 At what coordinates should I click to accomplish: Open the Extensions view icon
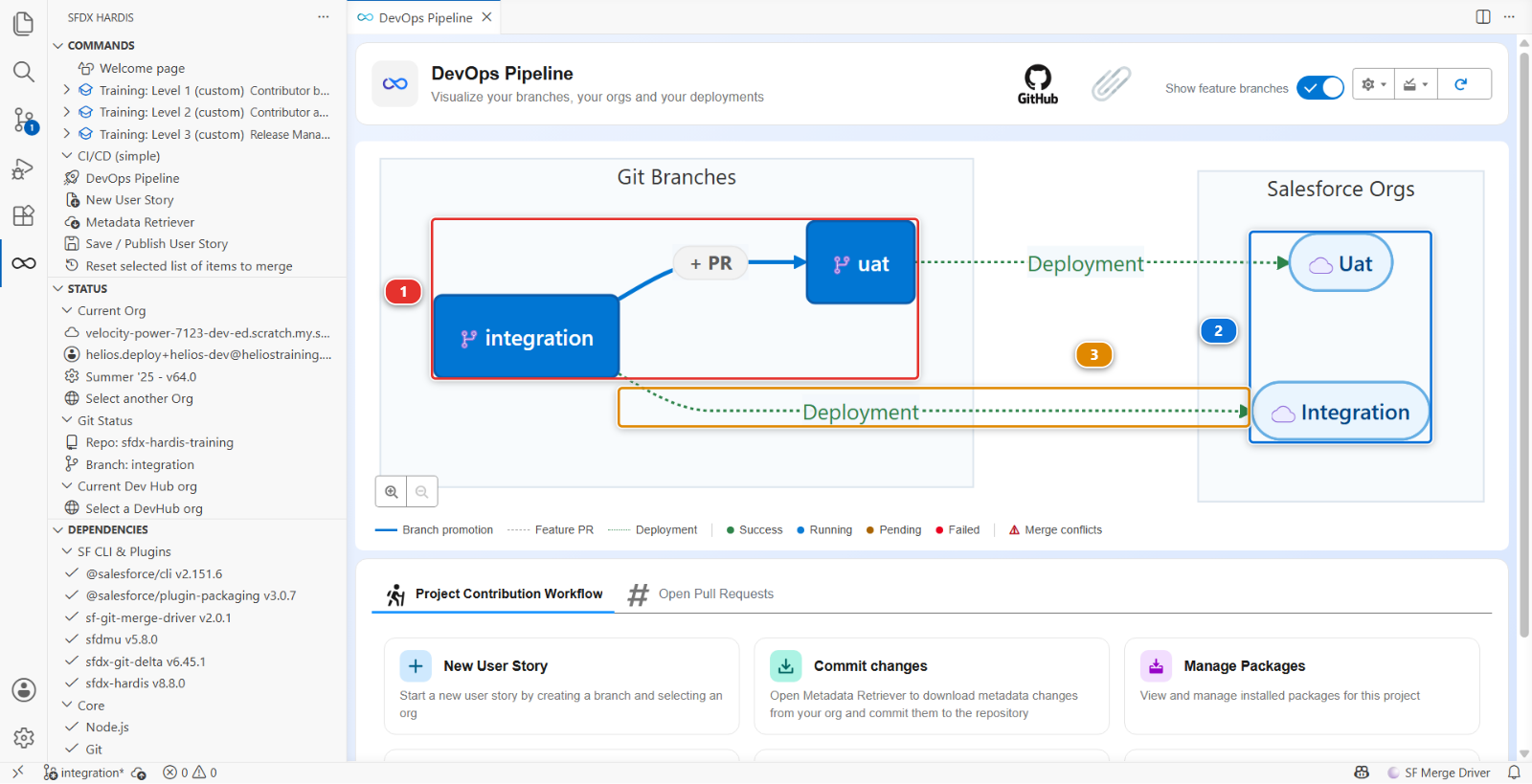point(24,215)
